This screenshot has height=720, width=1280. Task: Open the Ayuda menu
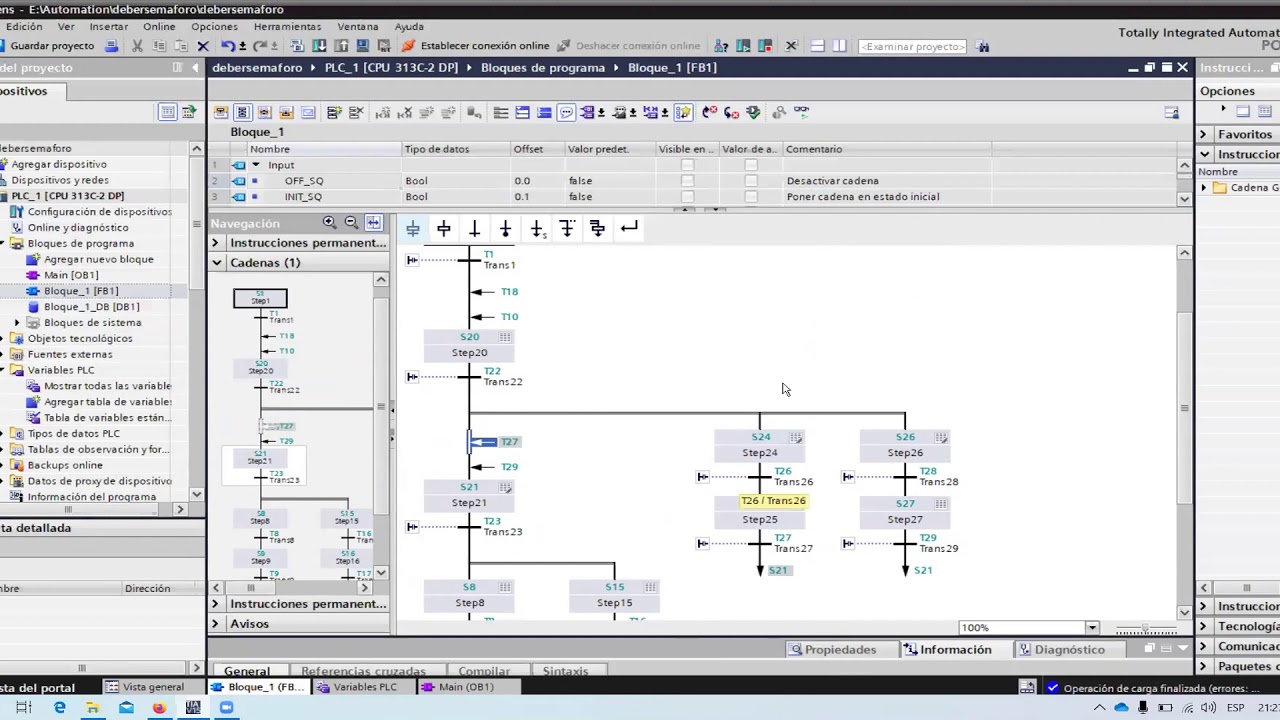click(x=409, y=27)
